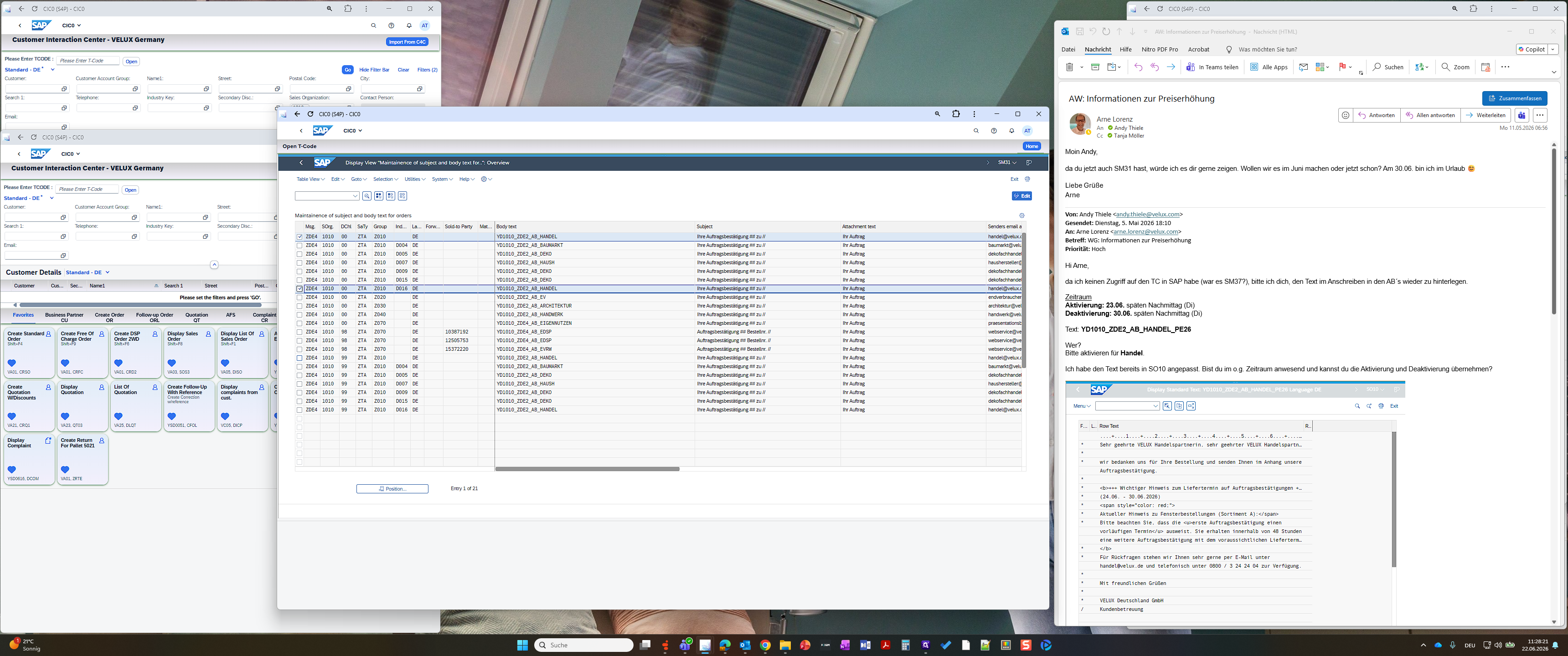The image size is (1568, 656).
Task: Check the YD1010_ZDE2_AB_ARCHITEKTUR row checkbox
Action: [299, 306]
